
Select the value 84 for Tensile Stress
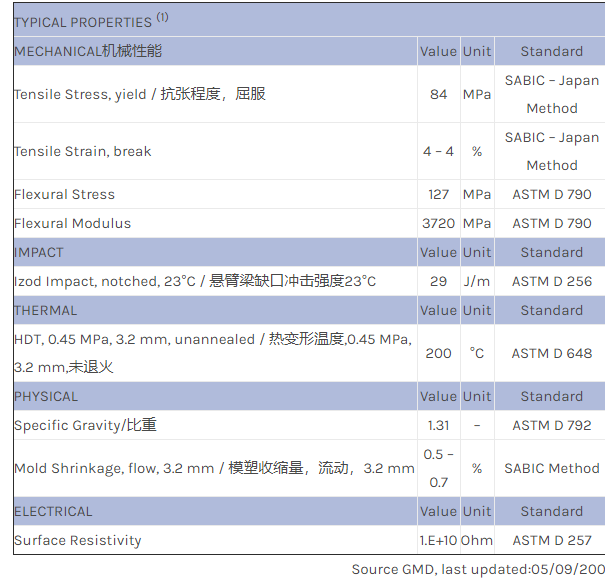click(438, 94)
